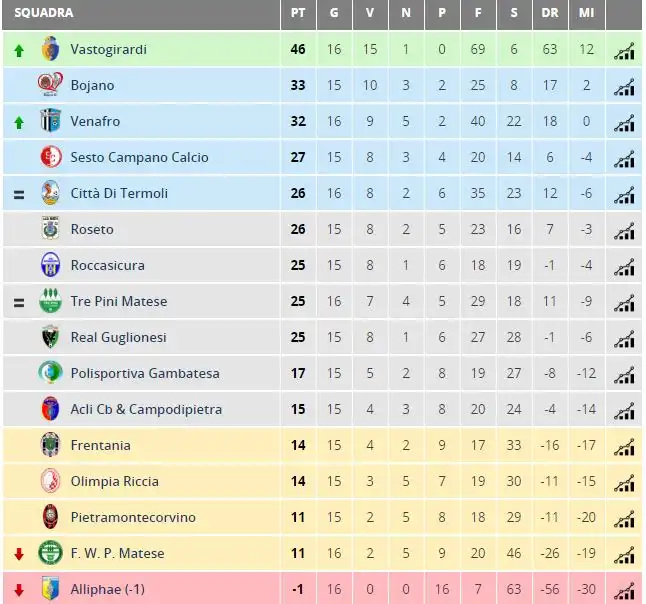This screenshot has height=604, width=646.
Task: Open the Città Di Termoli team link
Action: click(119, 193)
